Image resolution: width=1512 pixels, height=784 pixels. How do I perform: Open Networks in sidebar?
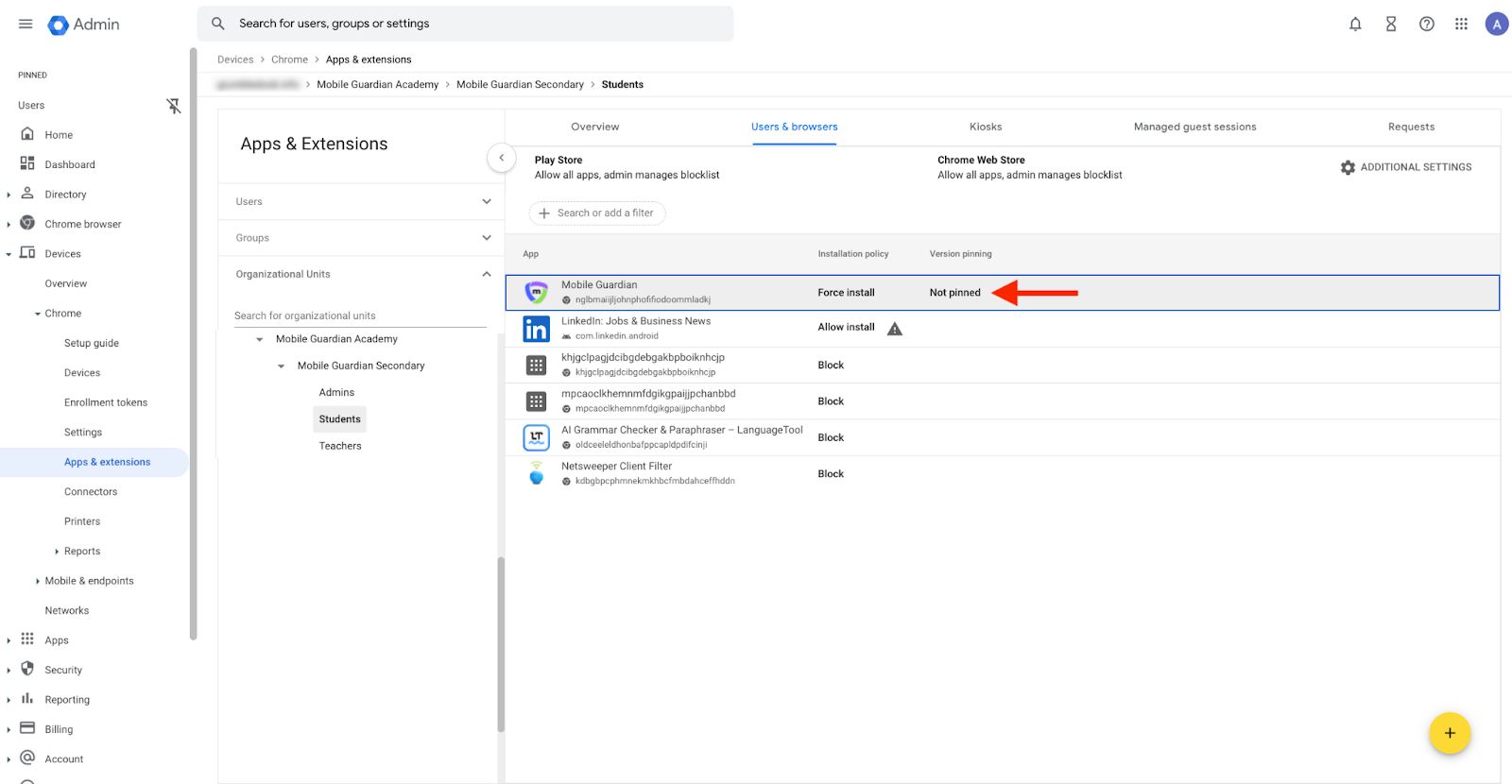[67, 610]
